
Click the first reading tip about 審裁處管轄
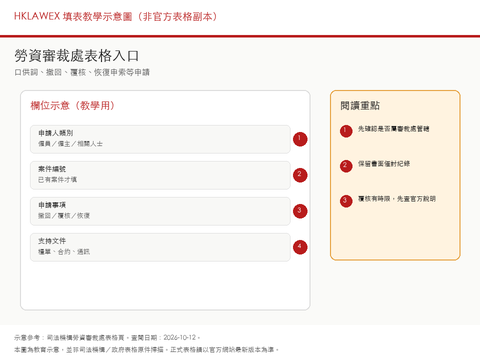(x=393, y=129)
